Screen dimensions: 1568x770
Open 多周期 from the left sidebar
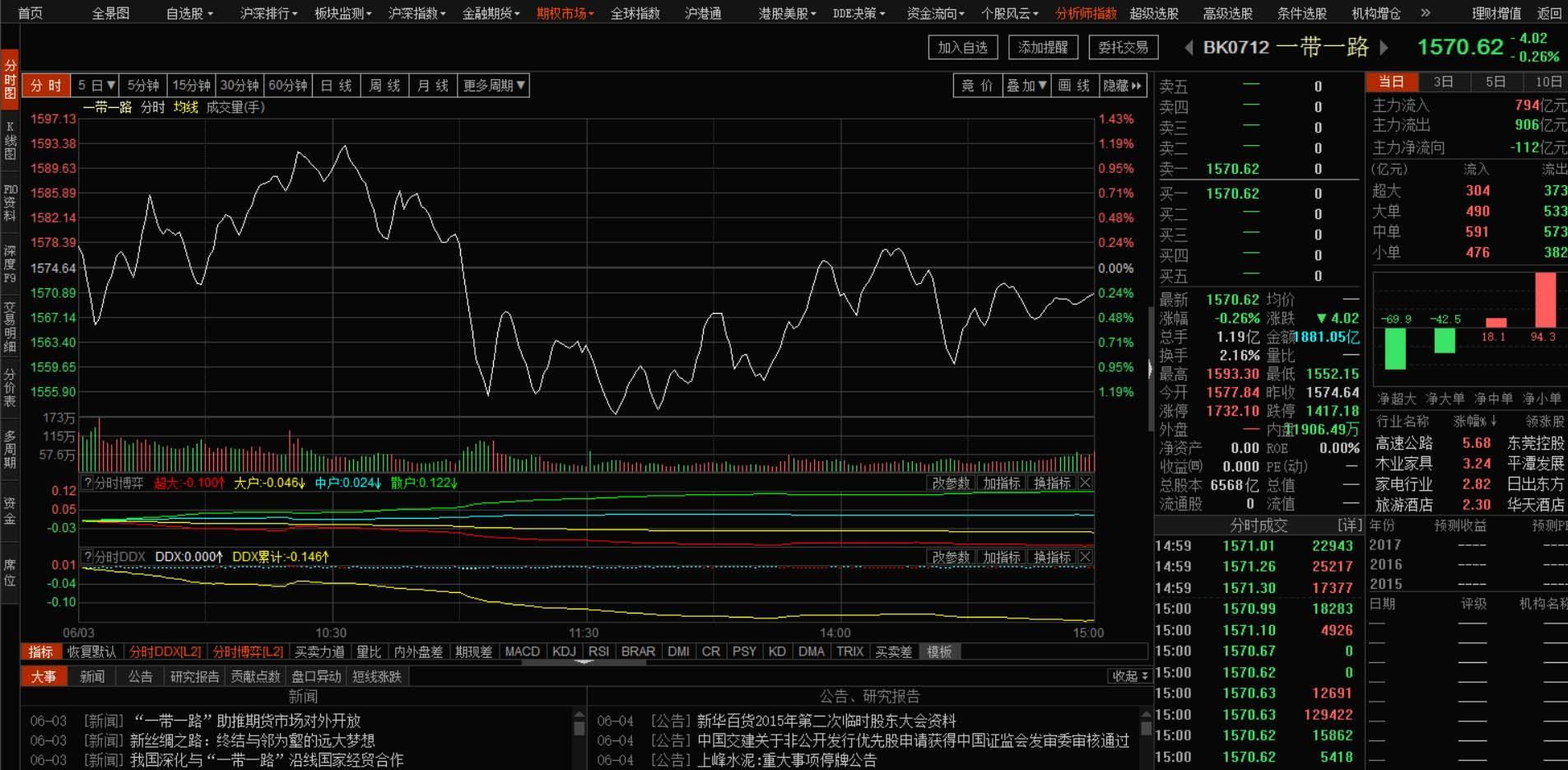tap(10, 450)
